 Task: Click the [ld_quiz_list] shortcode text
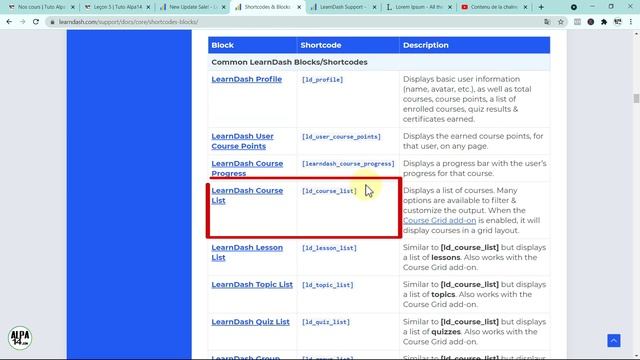(326, 322)
